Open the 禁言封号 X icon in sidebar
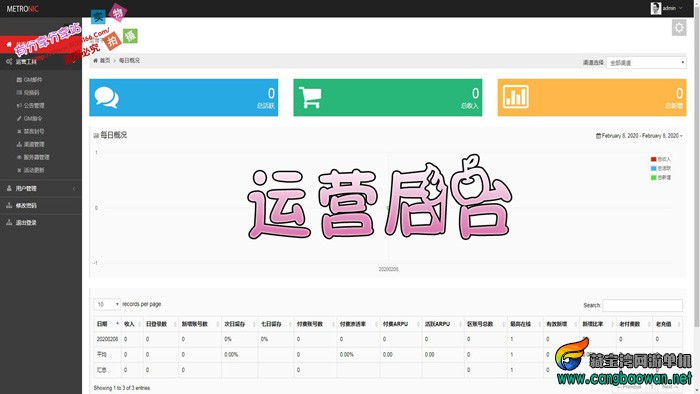700x394 pixels. tap(19, 132)
